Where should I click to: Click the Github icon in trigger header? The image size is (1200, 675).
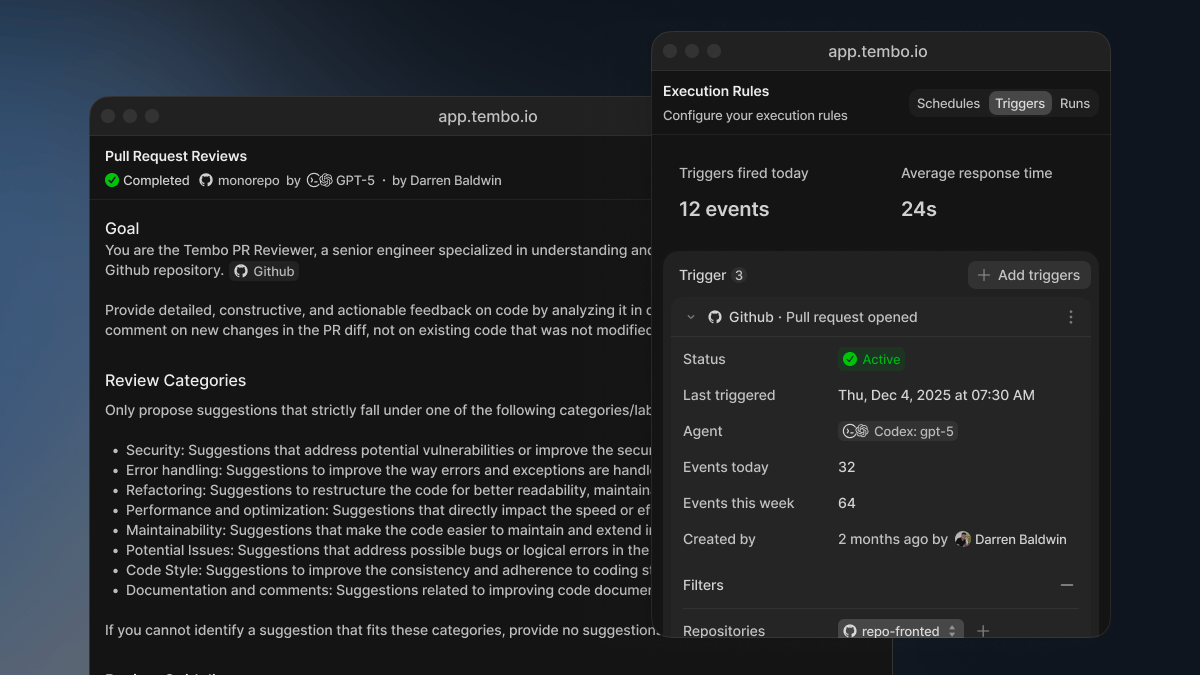pyautogui.click(x=715, y=317)
